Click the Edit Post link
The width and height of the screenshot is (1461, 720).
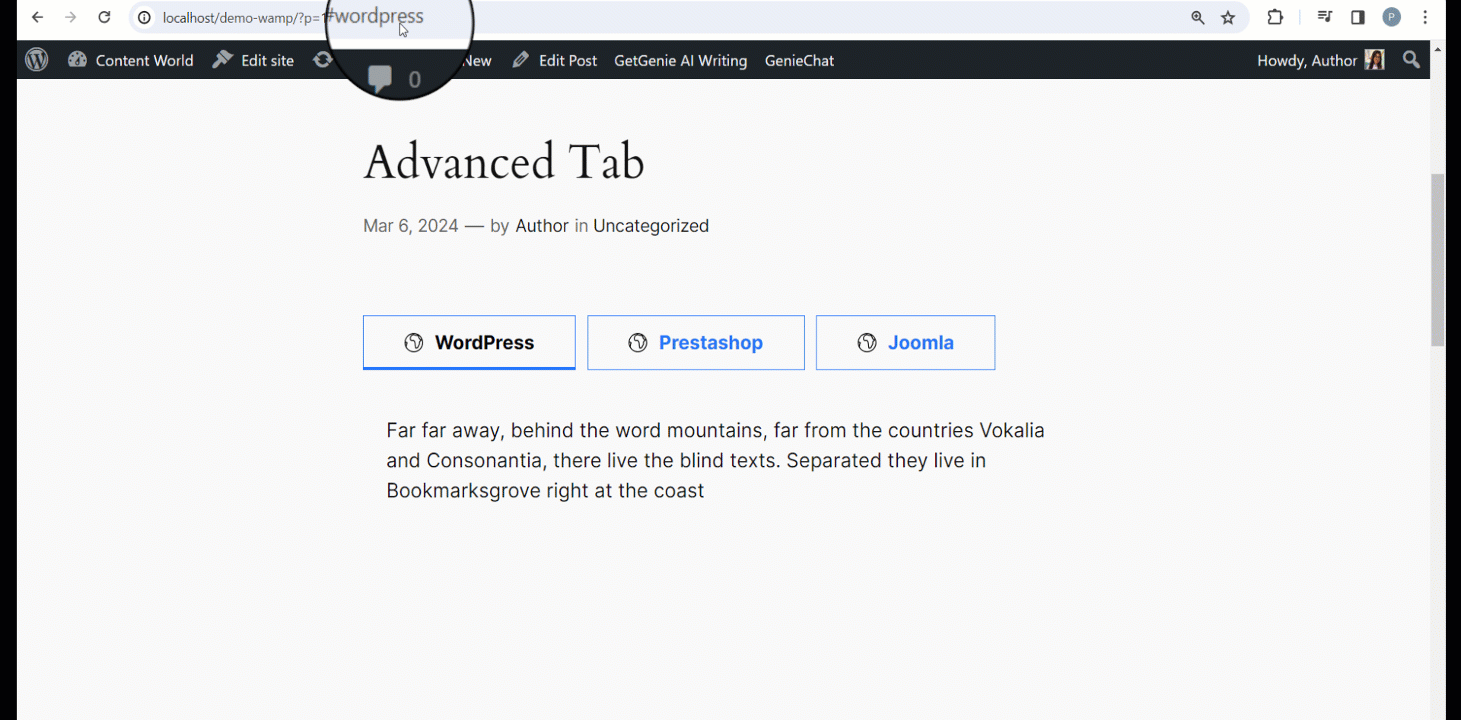(554, 60)
